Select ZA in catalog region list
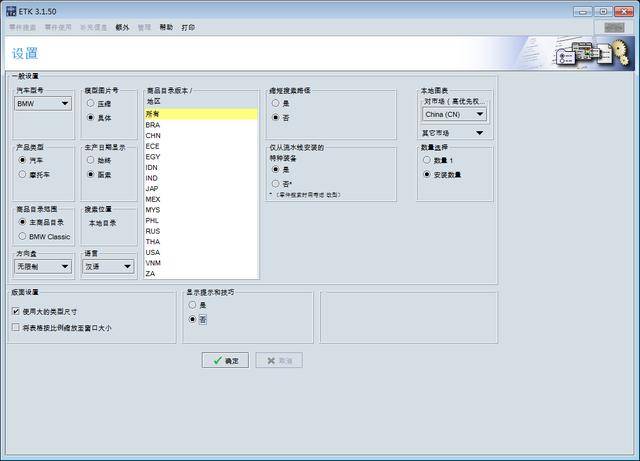This screenshot has width=640, height=461. 201,274
